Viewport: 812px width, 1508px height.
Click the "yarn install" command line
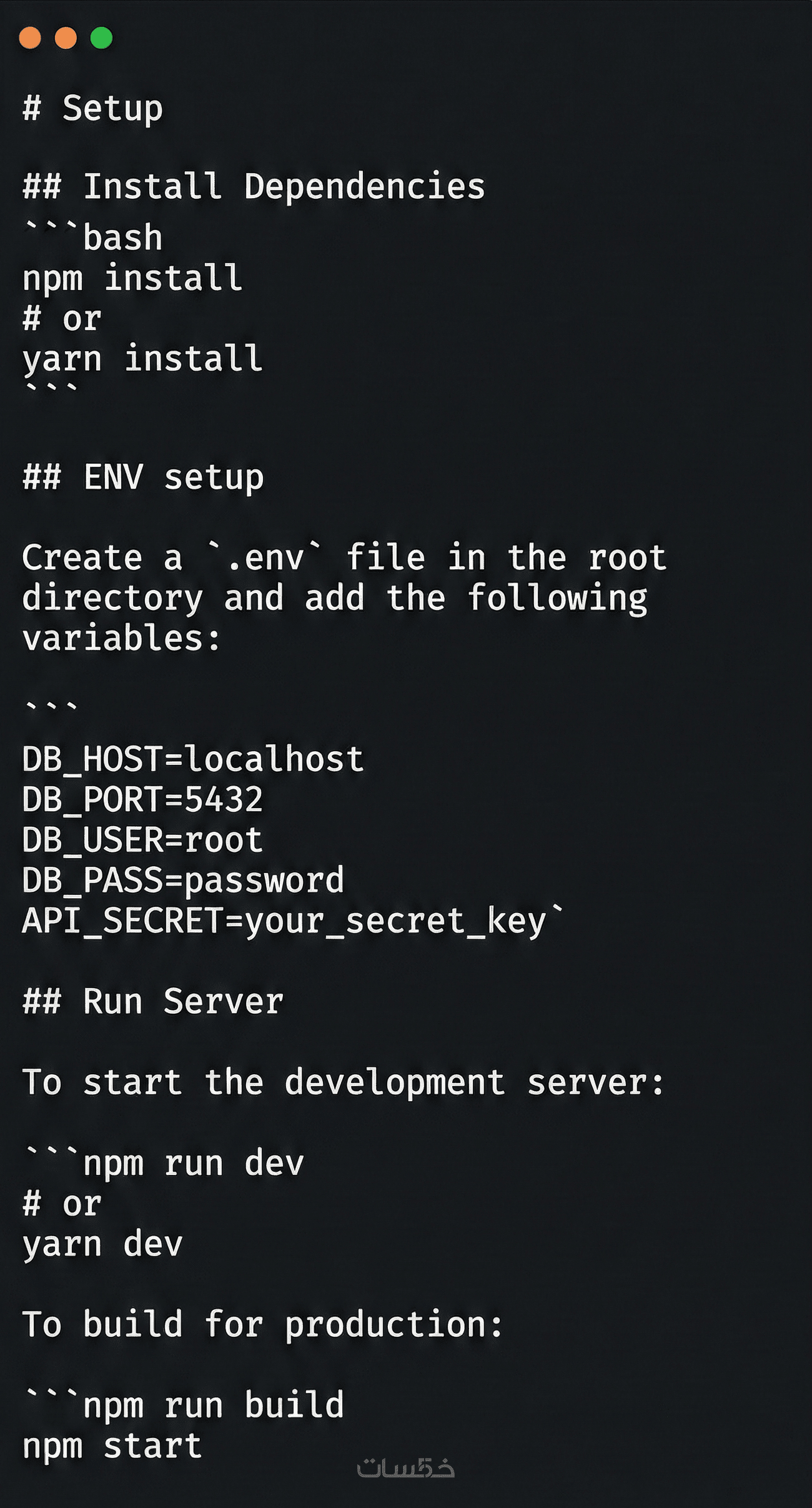[x=142, y=359]
